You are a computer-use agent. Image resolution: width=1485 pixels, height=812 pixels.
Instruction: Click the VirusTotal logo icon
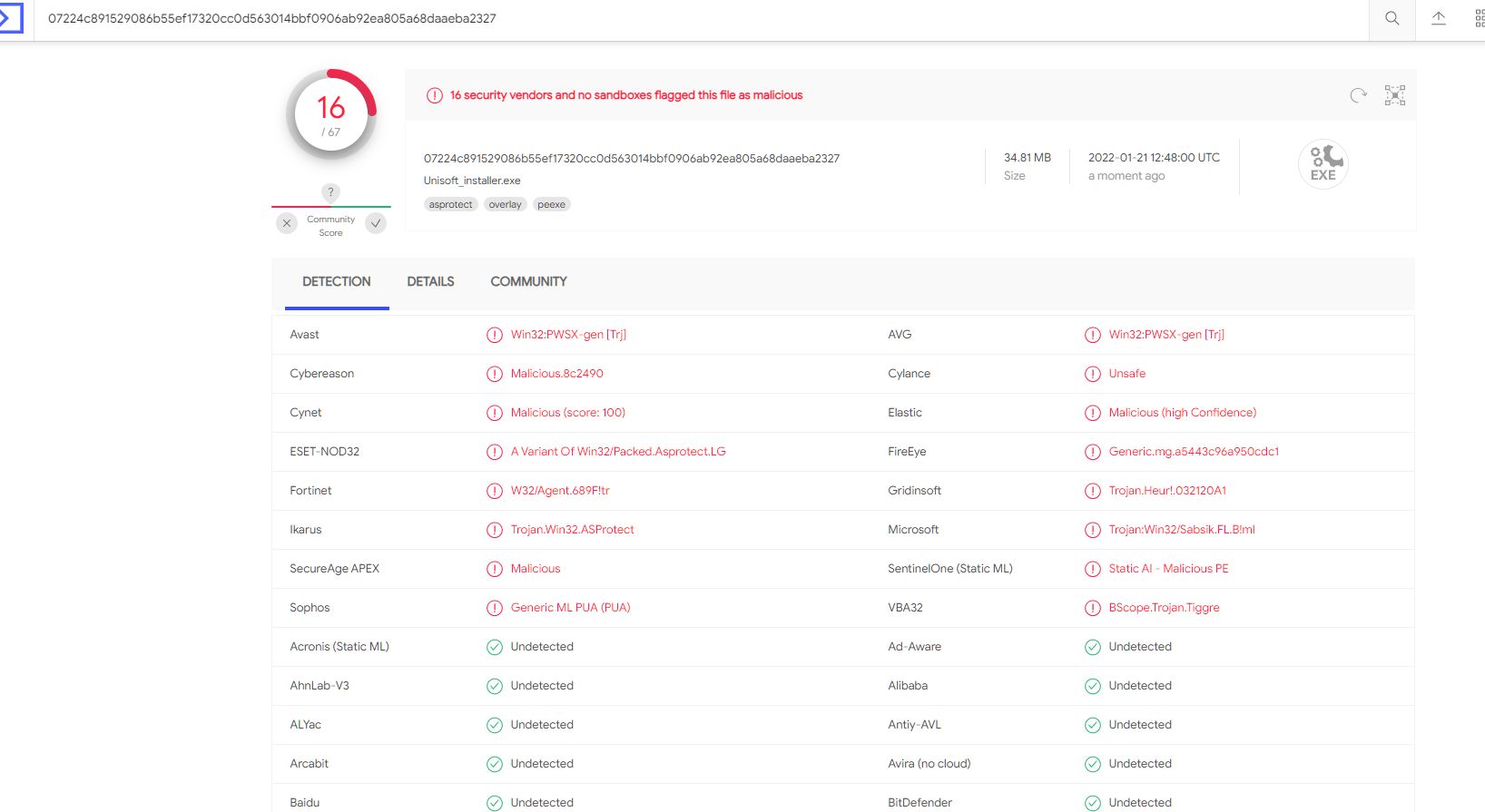click(x=10, y=18)
